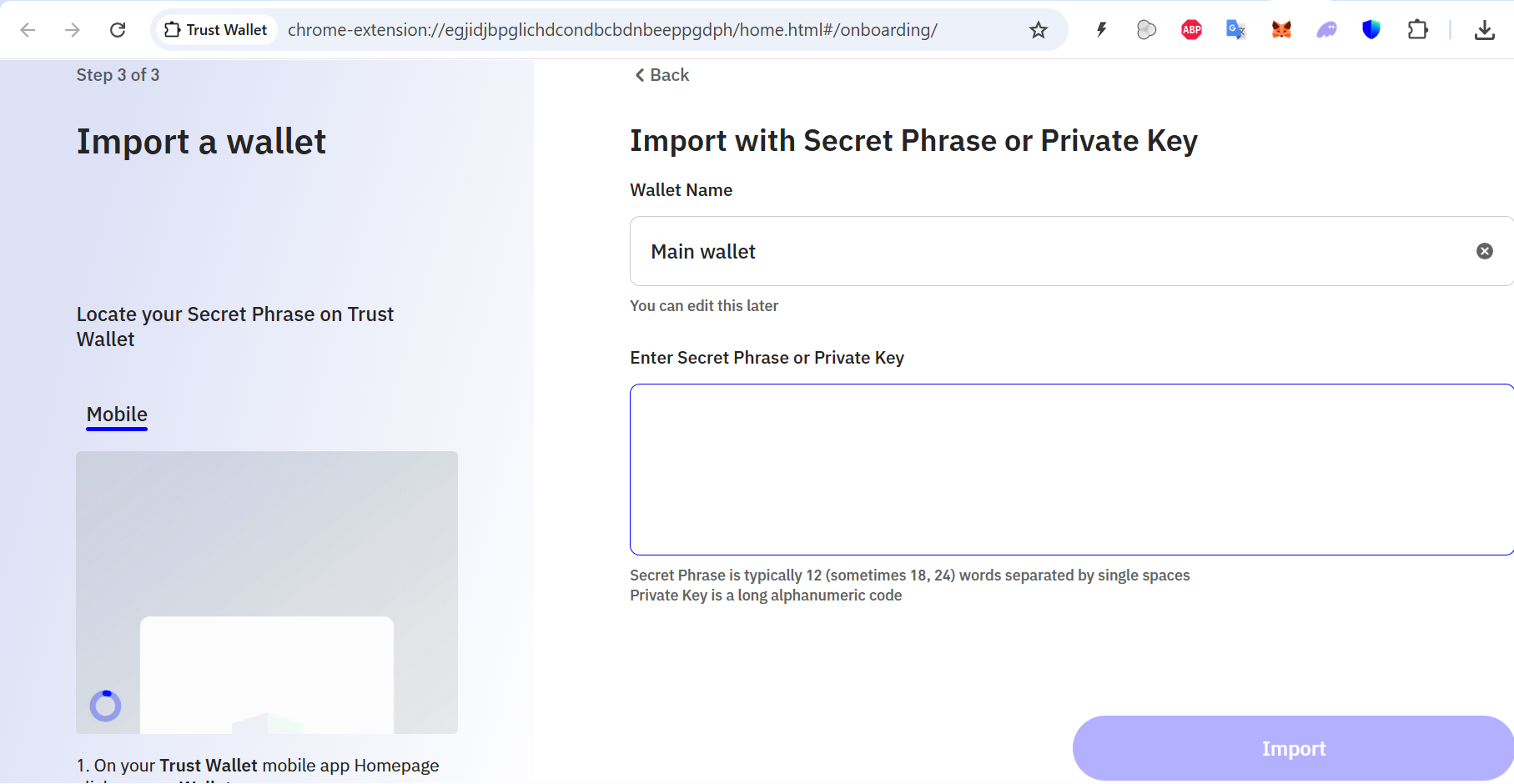The height and width of the screenshot is (784, 1514).
Task: Open the Extensions puzzle menu
Action: pyautogui.click(x=1417, y=30)
